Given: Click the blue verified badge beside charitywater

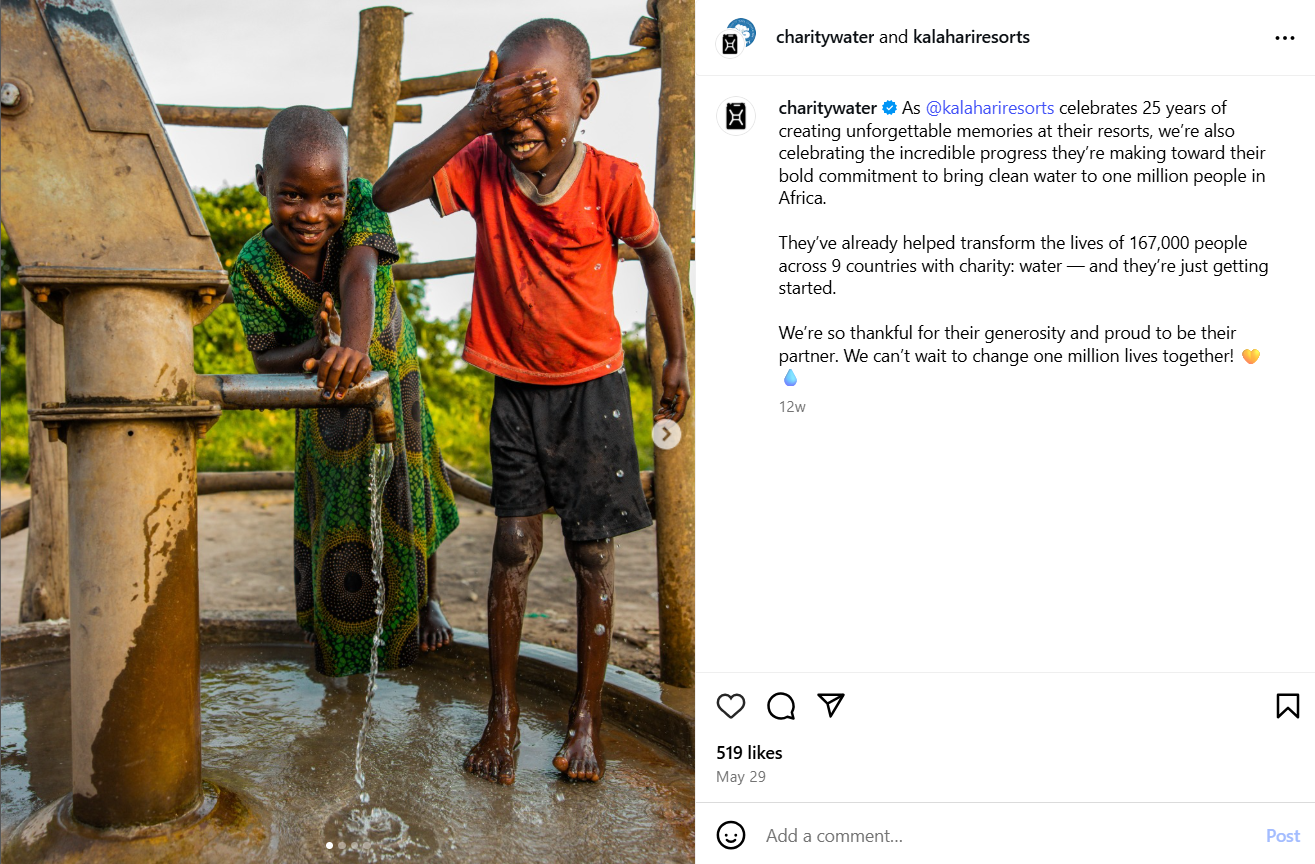Looking at the screenshot, I should [x=888, y=108].
